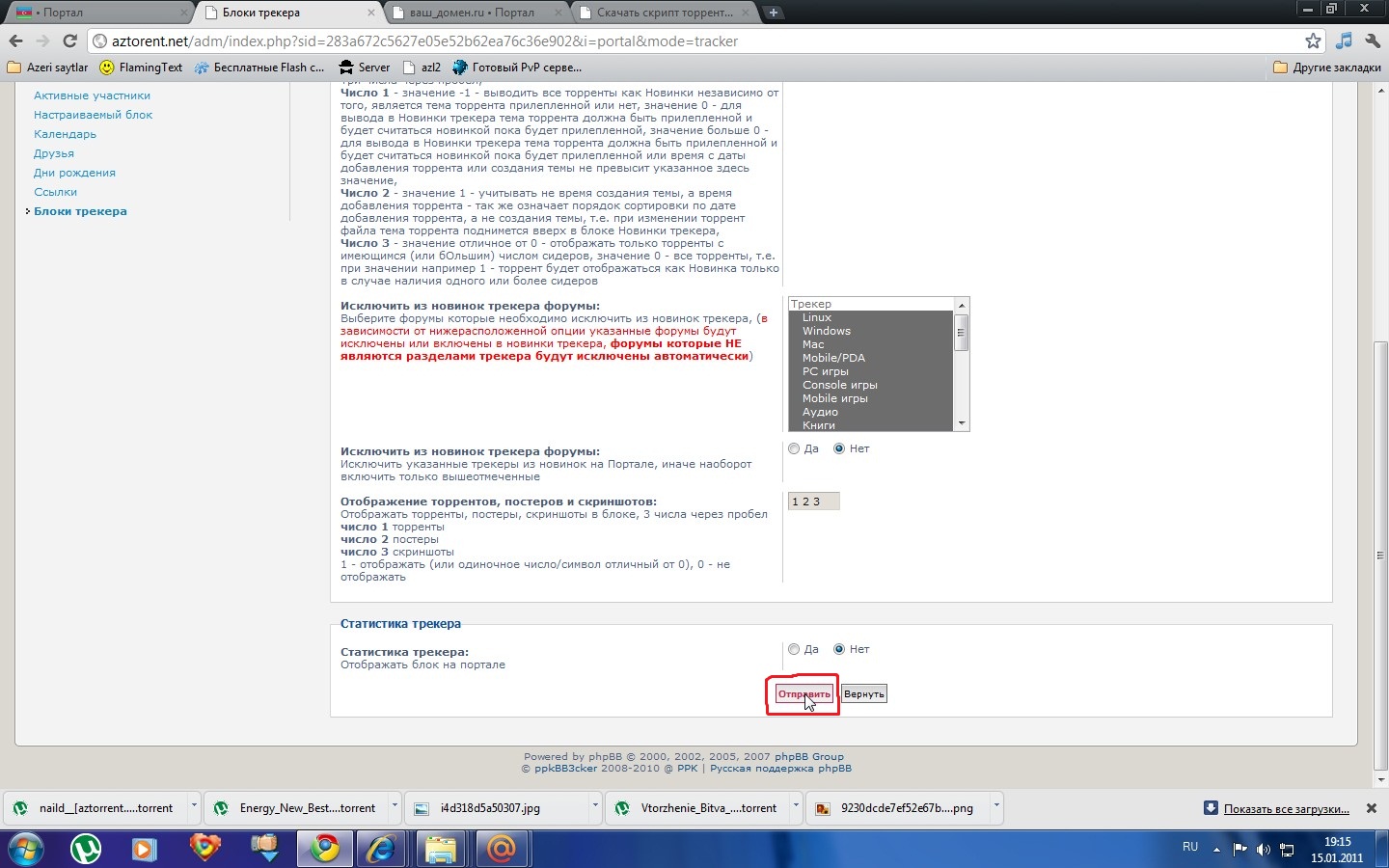Open Google Chrome taskbar icon
The width and height of the screenshot is (1389, 868).
point(324,850)
